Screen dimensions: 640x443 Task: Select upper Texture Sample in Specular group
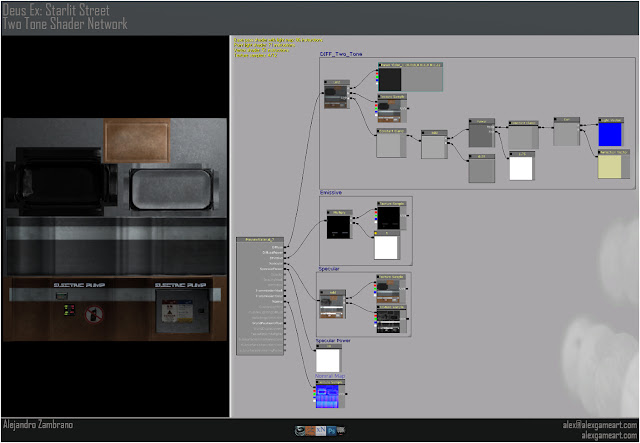coord(391,289)
